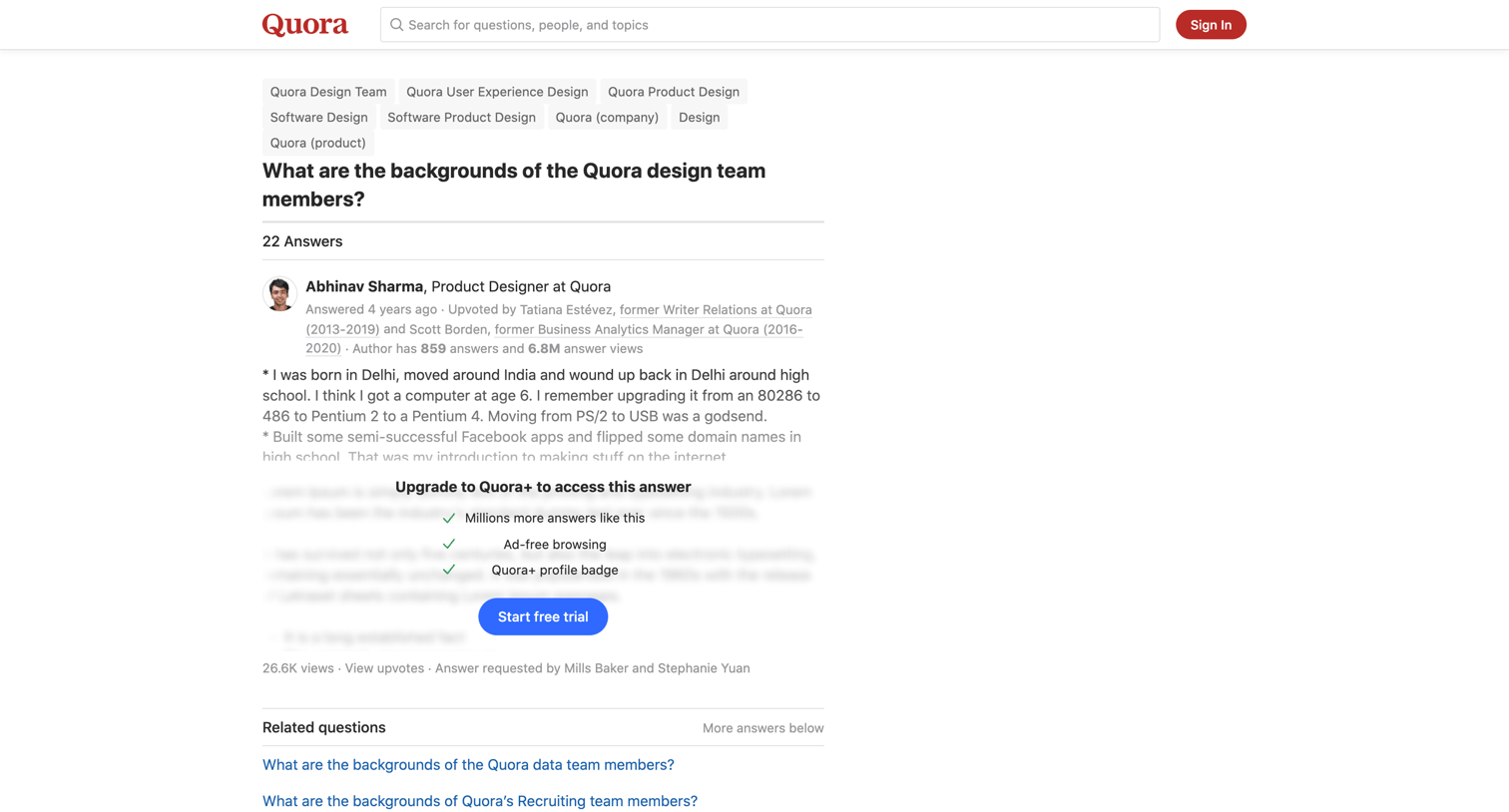Open the Quora Design Team topic tag
This screenshot has width=1509, height=812.
328,92
